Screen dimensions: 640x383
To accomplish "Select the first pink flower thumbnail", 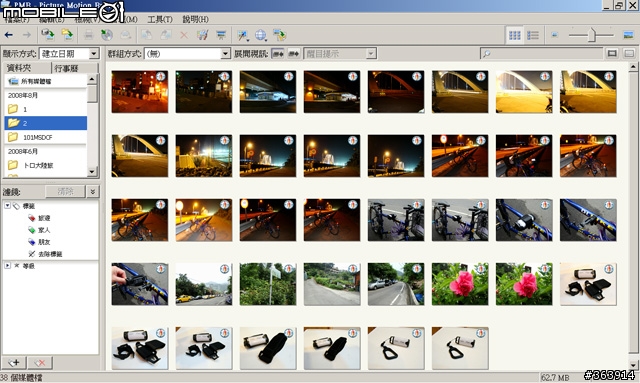I will [x=460, y=284].
